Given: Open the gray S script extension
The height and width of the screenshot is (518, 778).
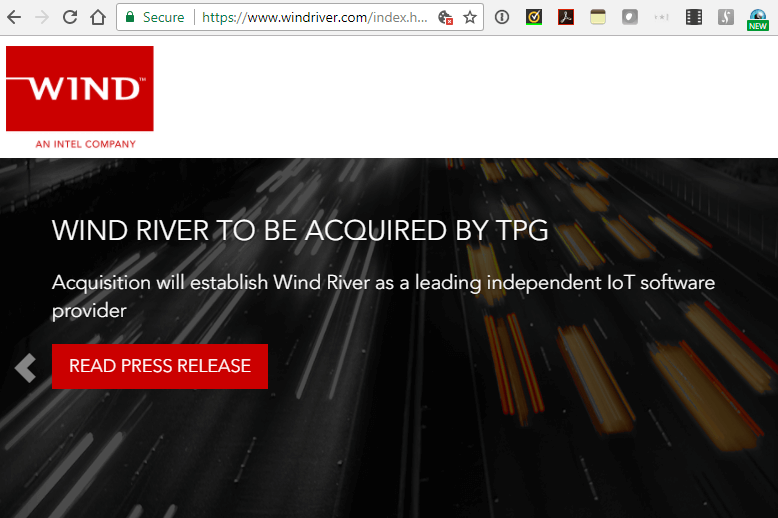Looking at the screenshot, I should 726,17.
